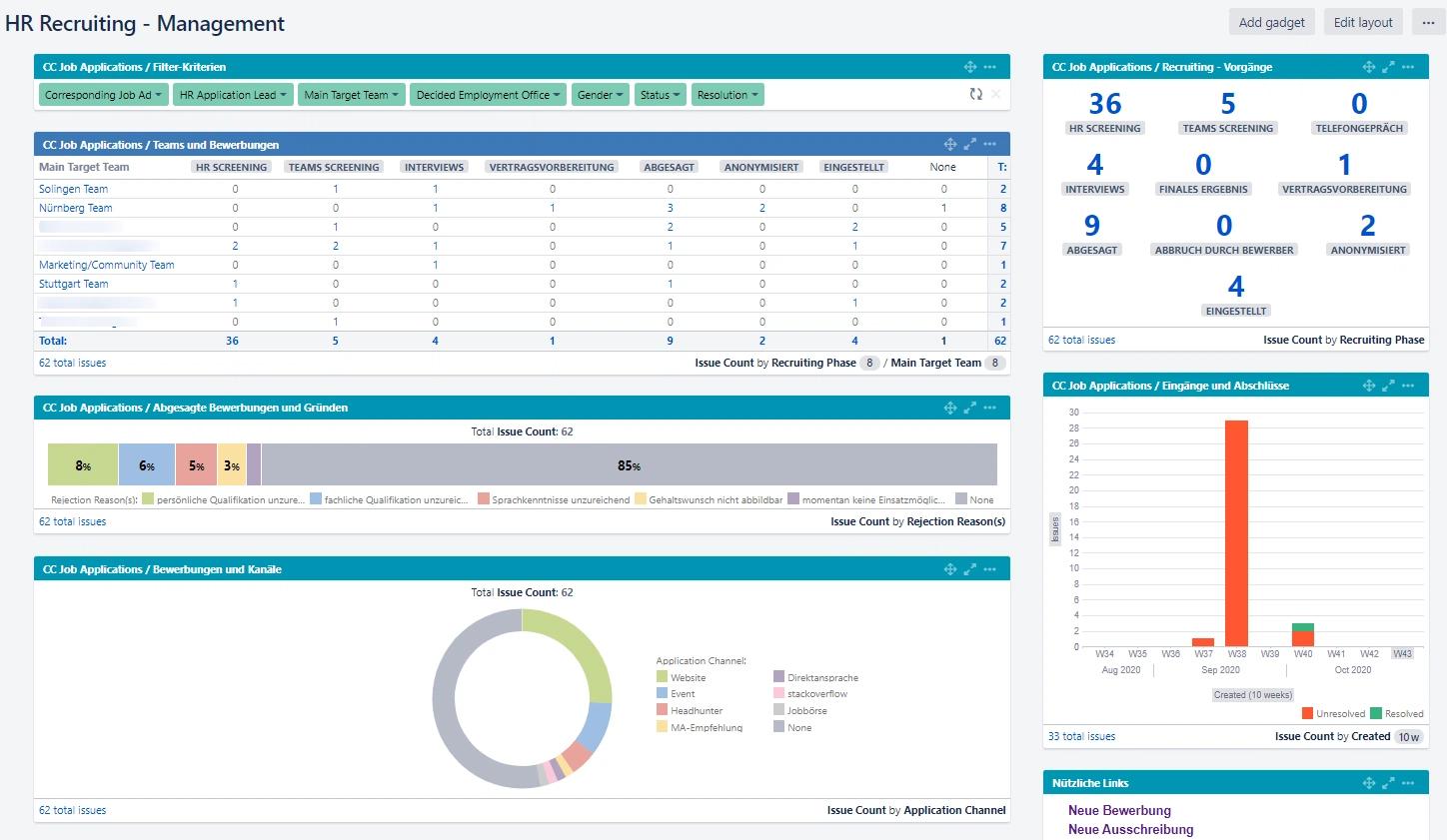
Task: Toggle Resolved series in chart legend
Action: [1397, 714]
